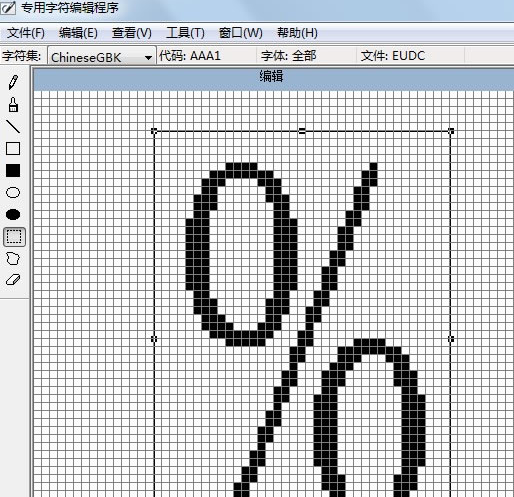Select the Brush tool
Screen dimensions: 514x497
(13, 104)
